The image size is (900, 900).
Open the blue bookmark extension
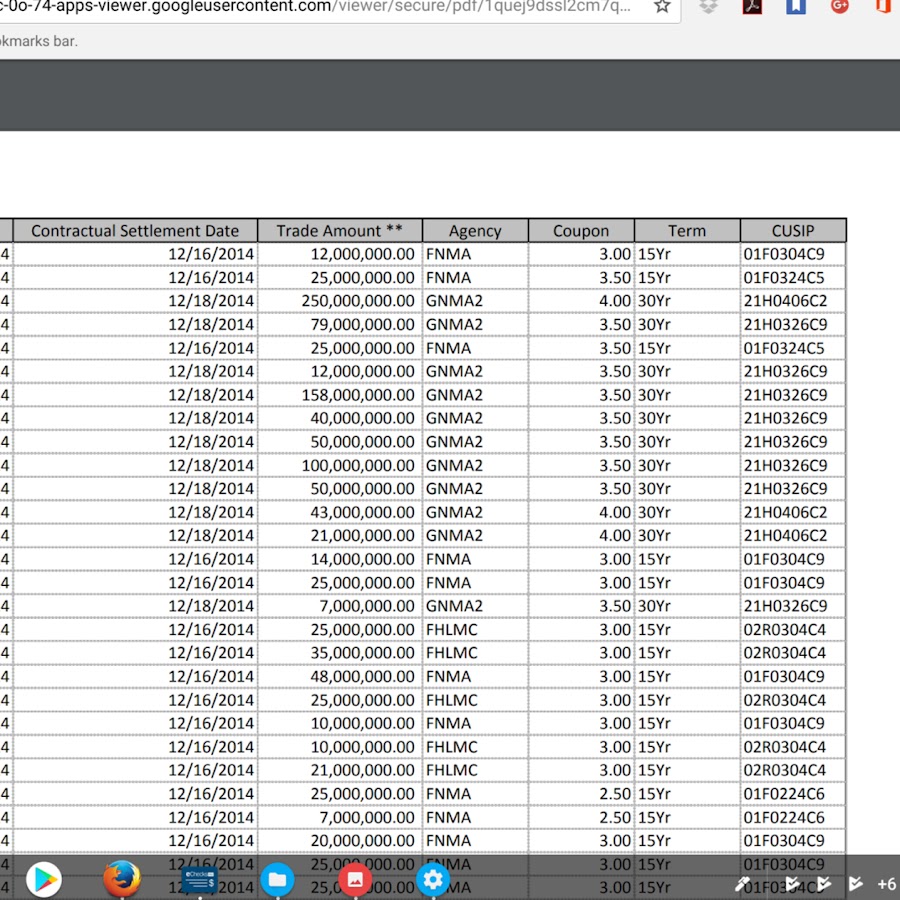pyautogui.click(x=796, y=7)
